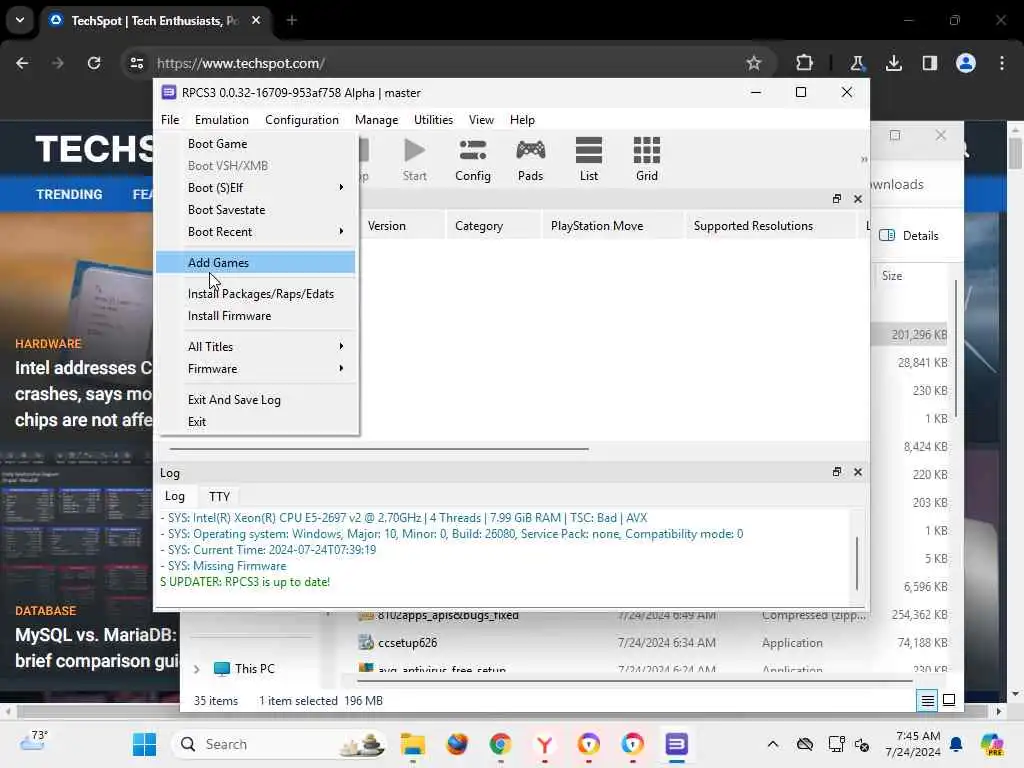Open the Utilities menu
The width and height of the screenshot is (1024, 768).
click(433, 120)
